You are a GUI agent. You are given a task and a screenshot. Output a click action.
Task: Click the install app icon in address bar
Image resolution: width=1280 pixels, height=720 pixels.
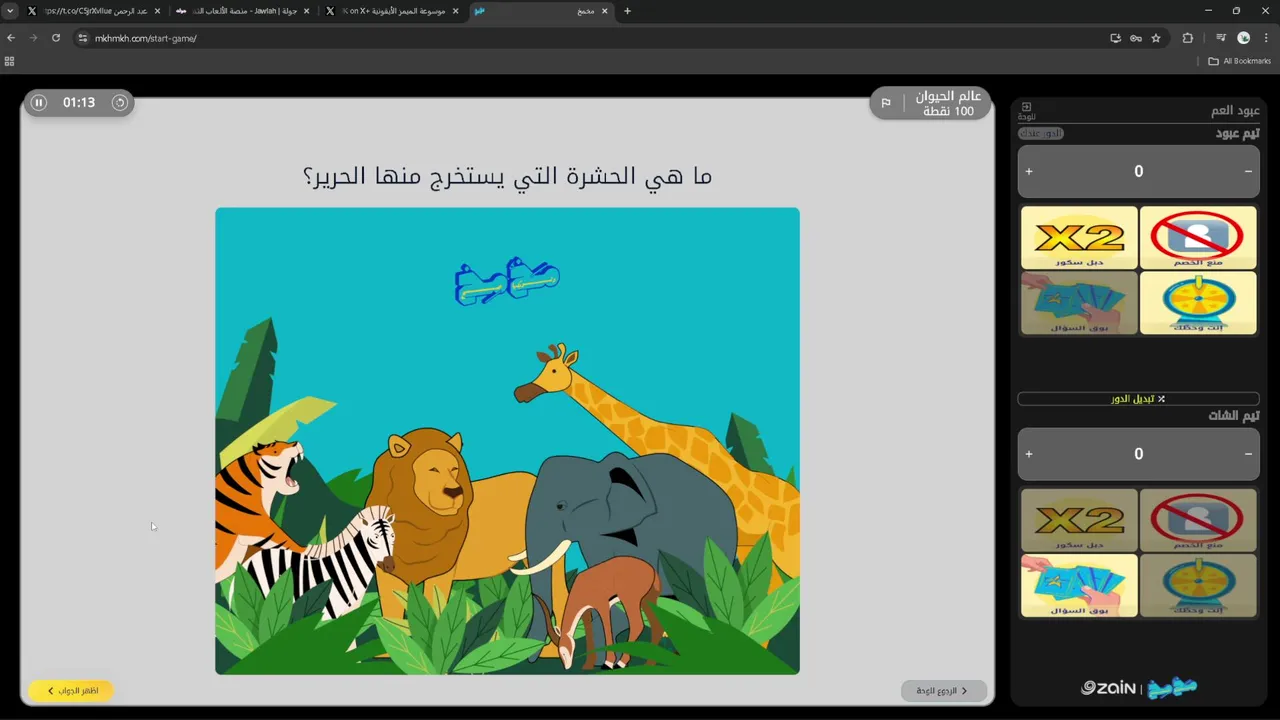click(1115, 38)
